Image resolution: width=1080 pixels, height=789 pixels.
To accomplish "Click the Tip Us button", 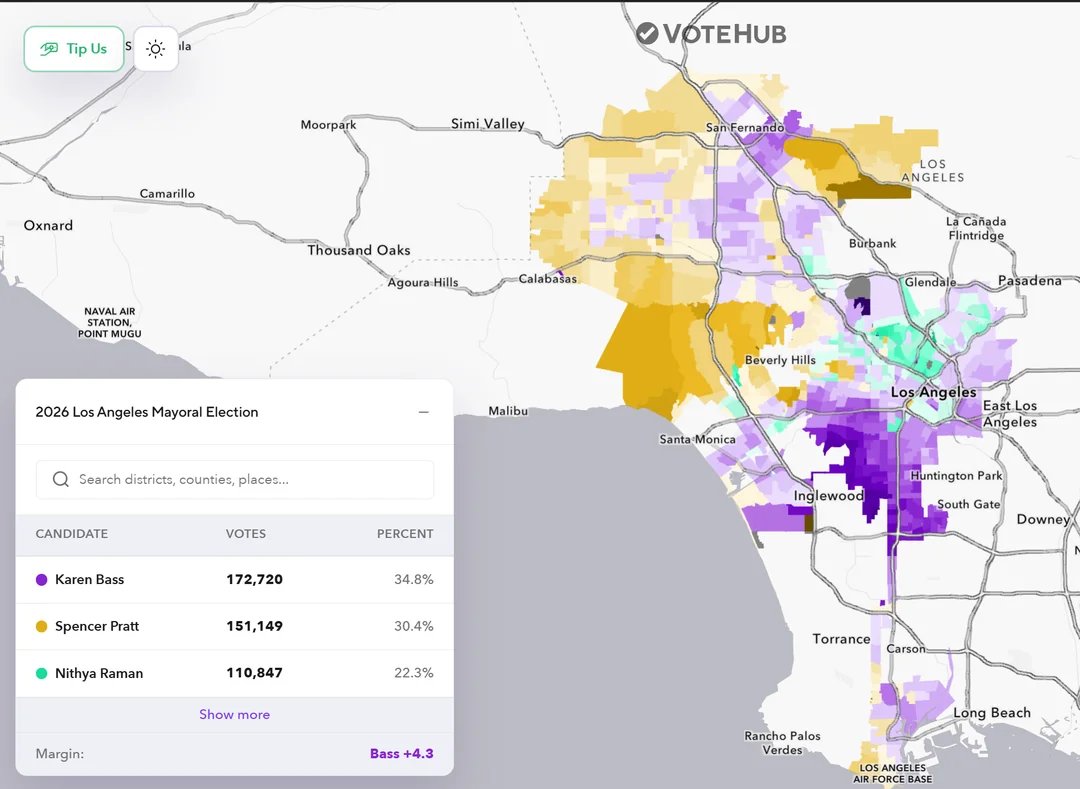I will click(74, 49).
